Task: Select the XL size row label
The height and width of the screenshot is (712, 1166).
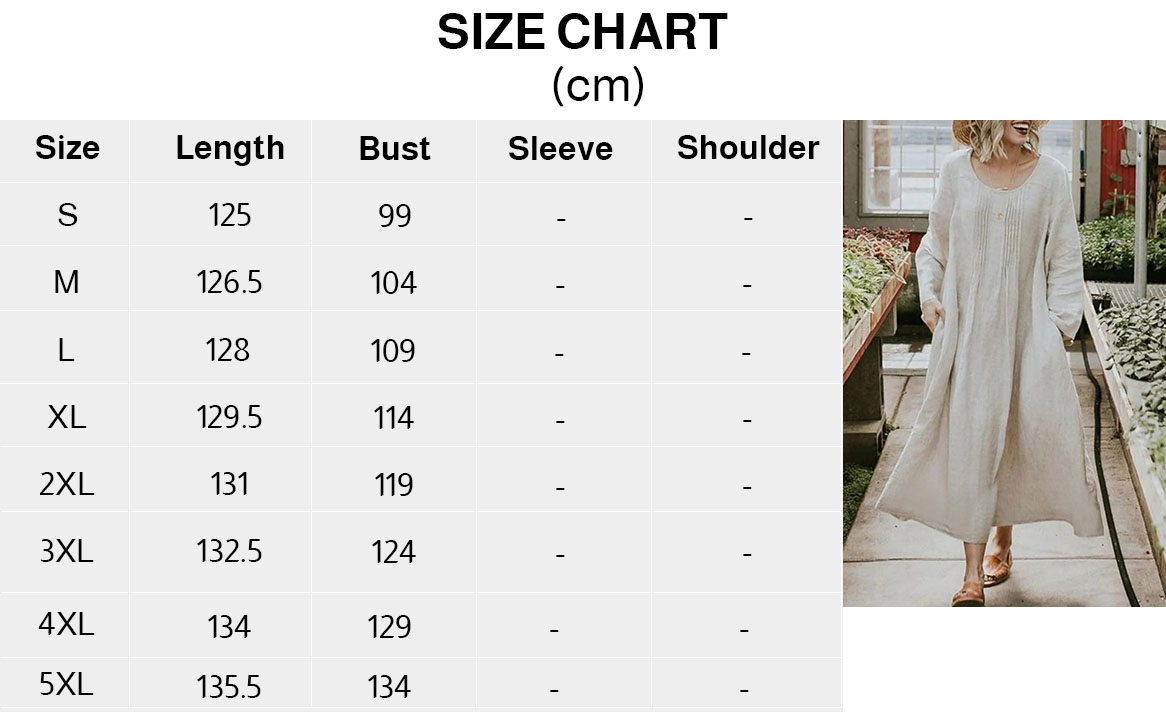Action: point(67,417)
